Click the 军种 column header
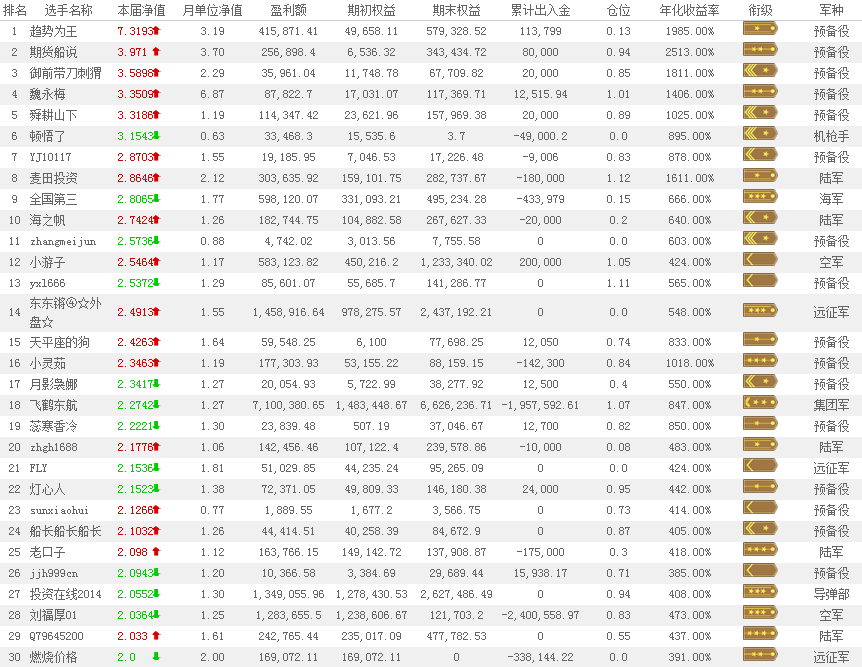This screenshot has height=667, width=862. point(831,10)
